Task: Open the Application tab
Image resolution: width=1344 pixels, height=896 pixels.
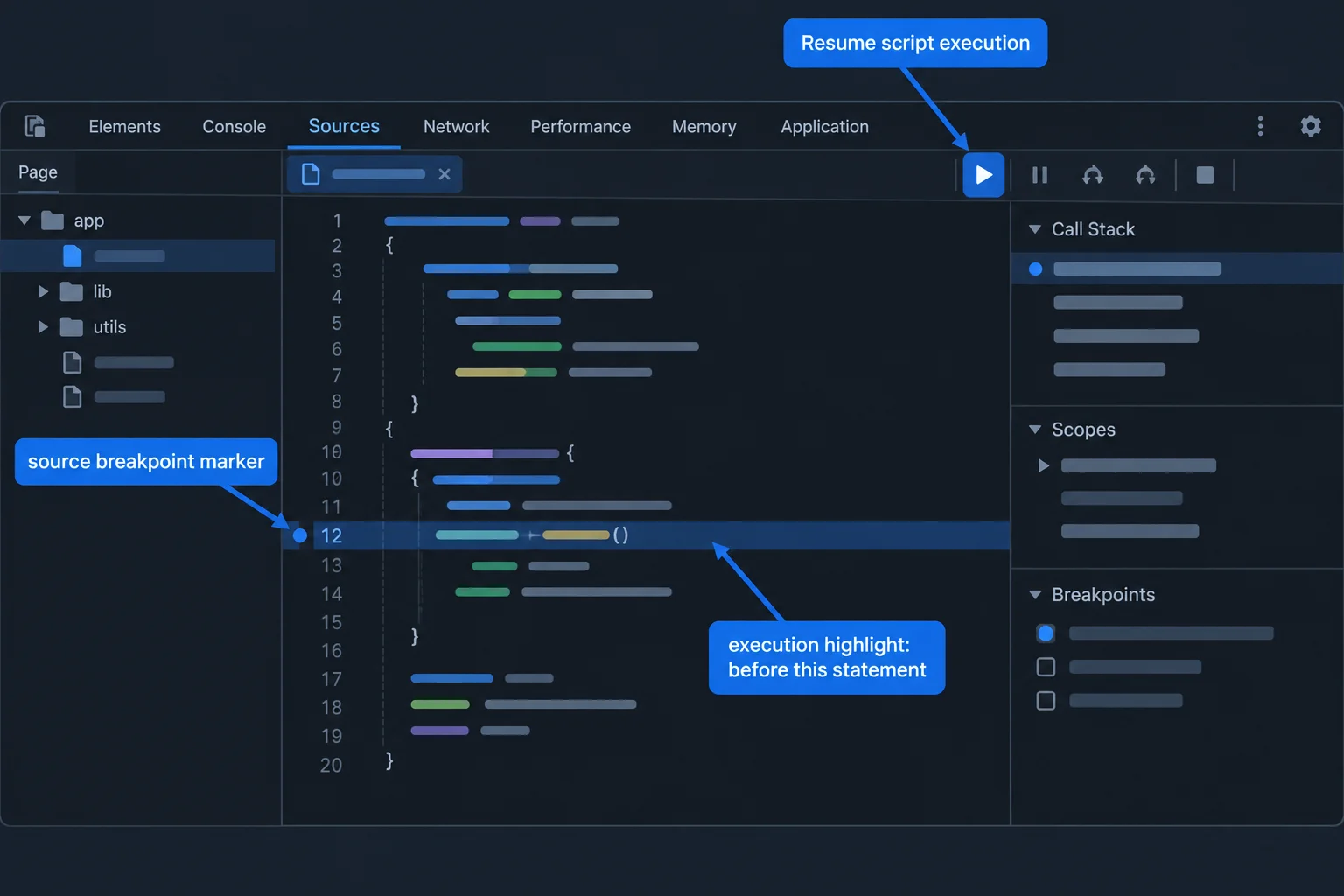Action: 824,127
